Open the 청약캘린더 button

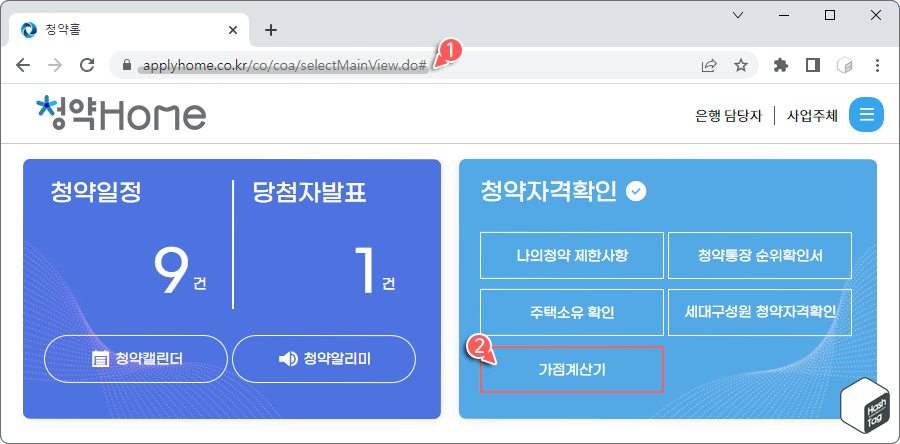tap(136, 359)
